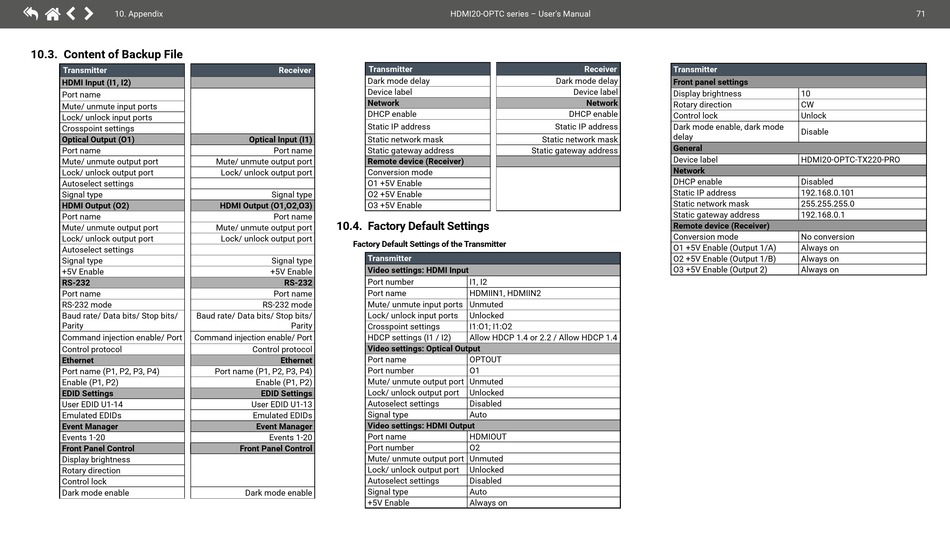Select port name value 'OPTOUT'
The width and height of the screenshot is (950, 533).
(x=485, y=359)
